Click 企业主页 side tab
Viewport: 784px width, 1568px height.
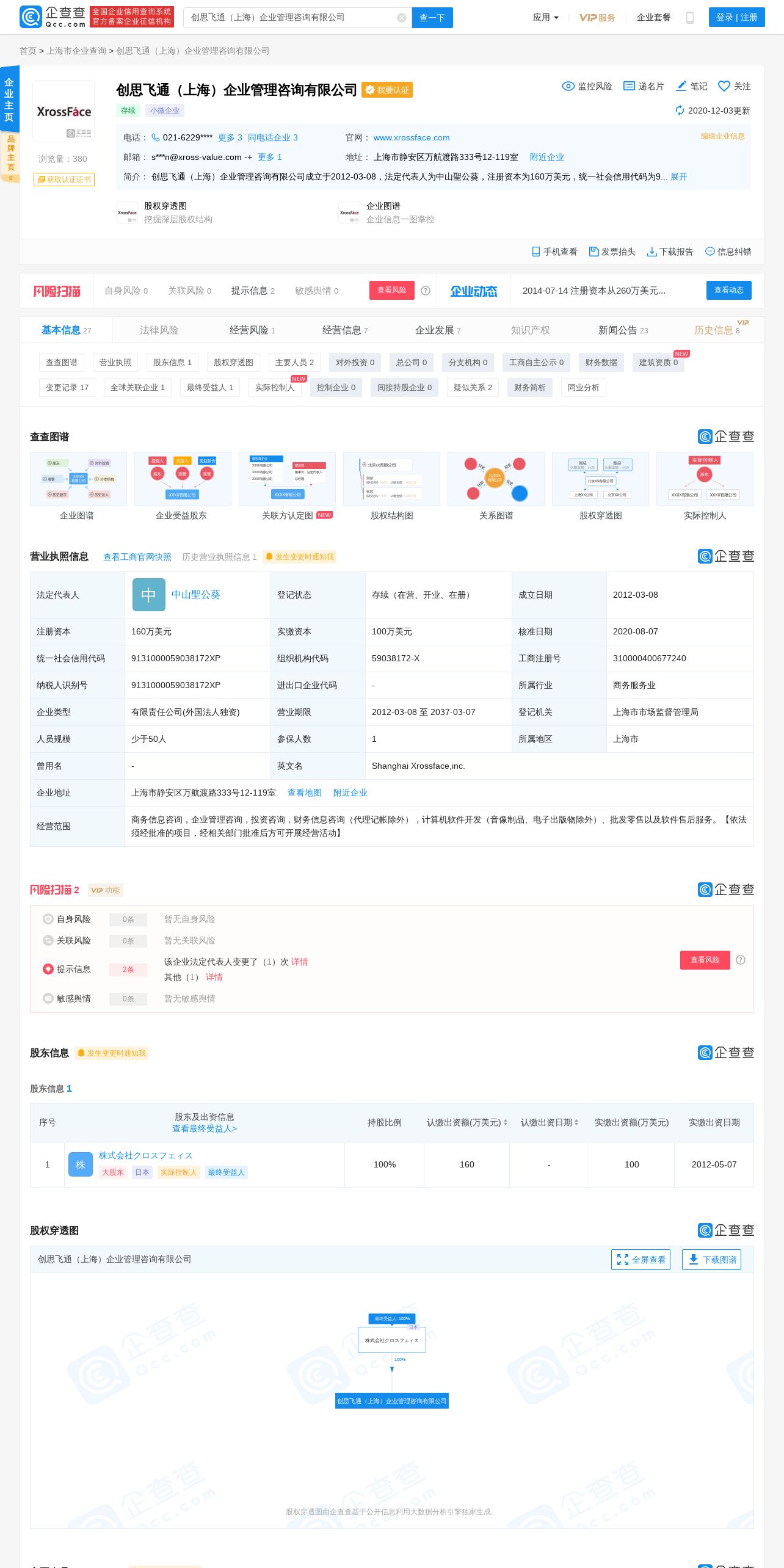coord(9,100)
